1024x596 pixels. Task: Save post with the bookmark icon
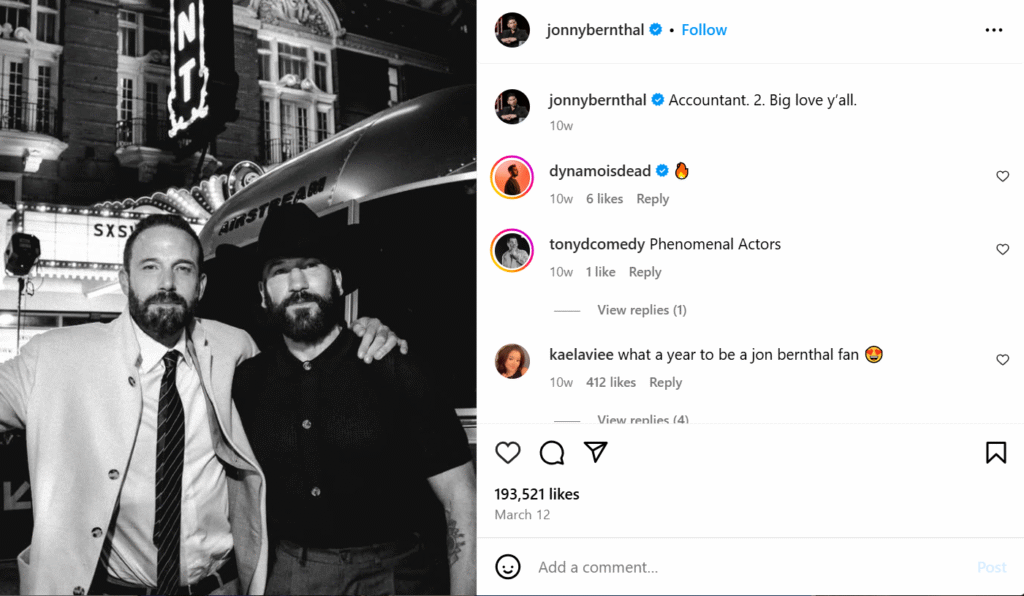pyautogui.click(x=996, y=453)
